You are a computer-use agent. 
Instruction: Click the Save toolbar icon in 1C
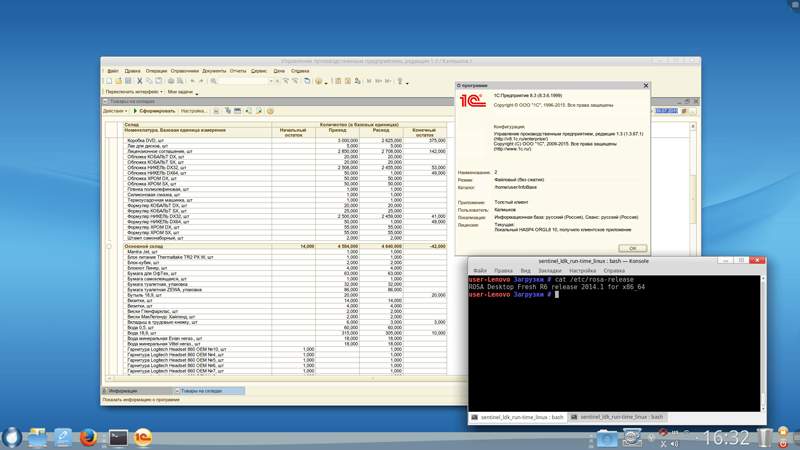(x=128, y=81)
